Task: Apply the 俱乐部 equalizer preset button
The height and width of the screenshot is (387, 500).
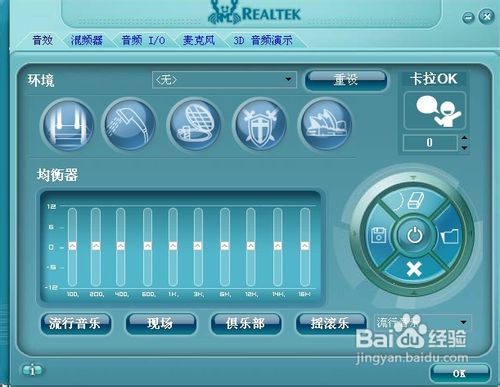Action: pos(246,323)
